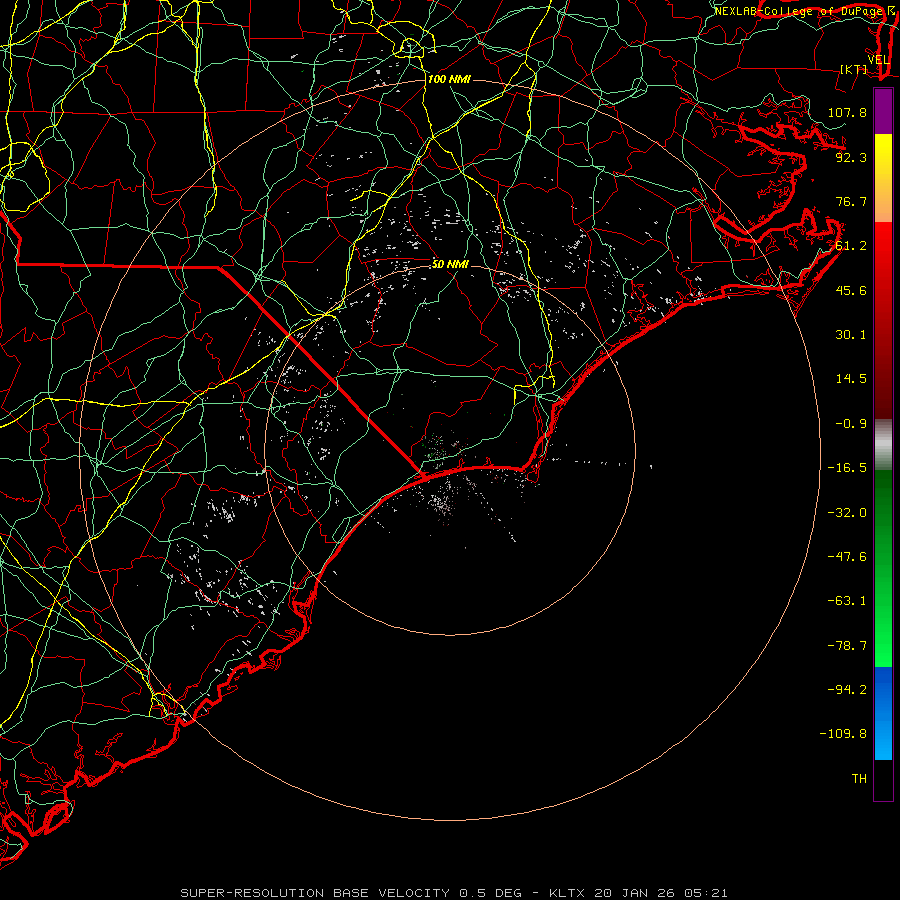Click the -0.9 velocity scale value

pyautogui.click(x=851, y=424)
